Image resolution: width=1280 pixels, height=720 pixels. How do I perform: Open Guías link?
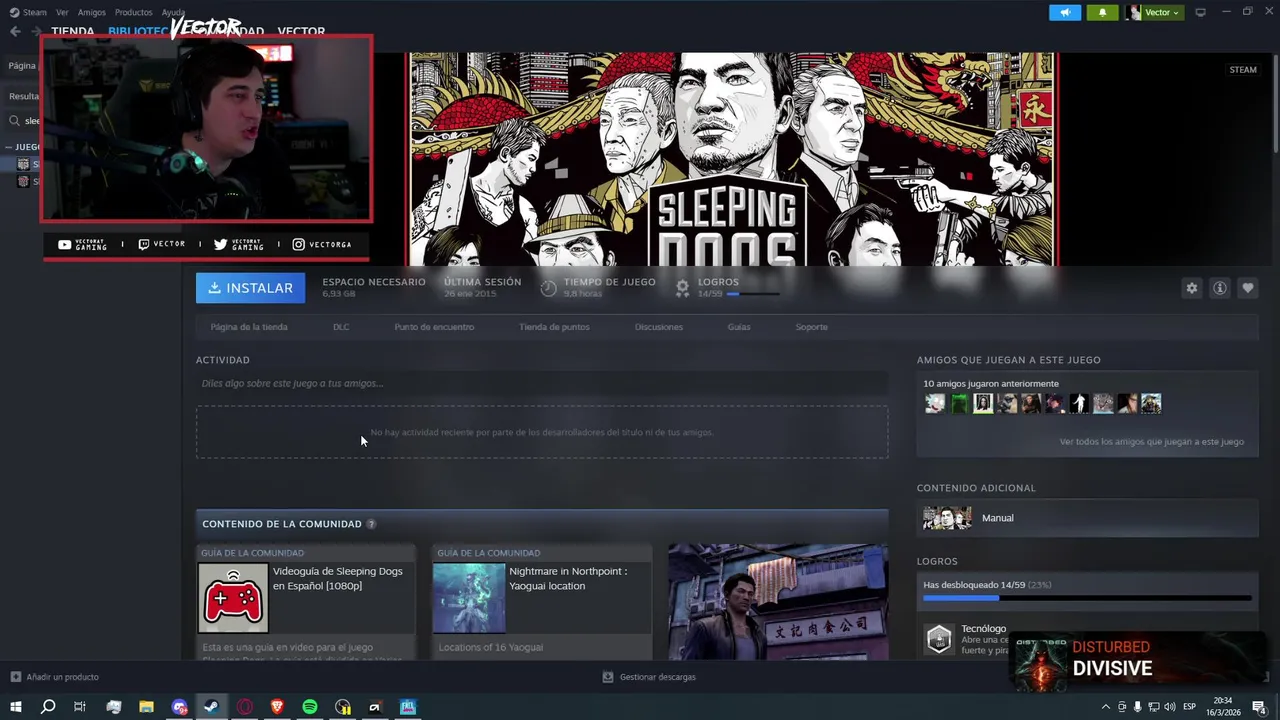(739, 327)
